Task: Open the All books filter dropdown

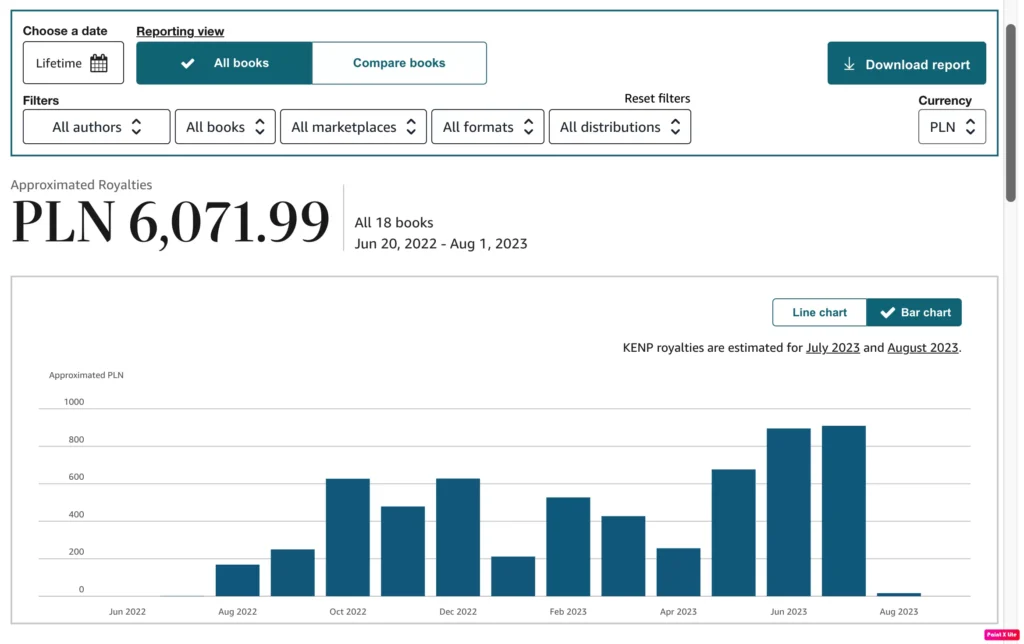Action: [225, 127]
